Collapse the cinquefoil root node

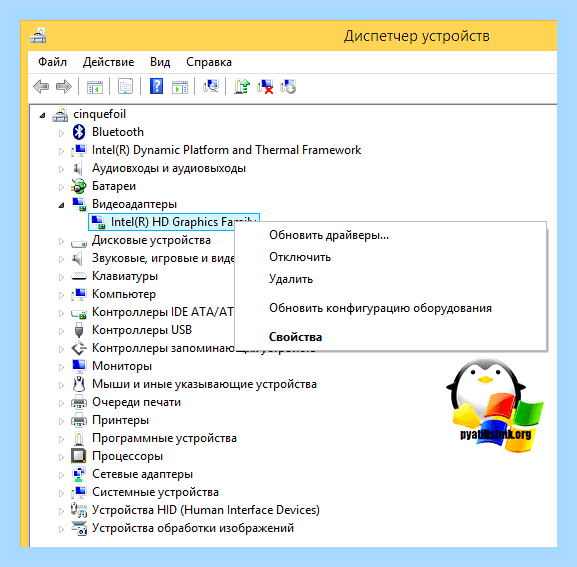(42, 116)
